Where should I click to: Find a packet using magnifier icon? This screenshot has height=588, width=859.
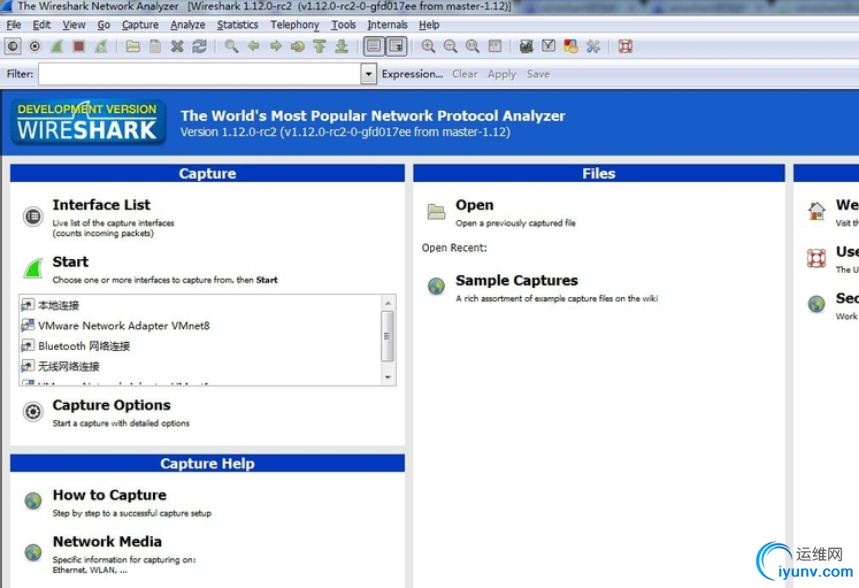click(x=231, y=47)
